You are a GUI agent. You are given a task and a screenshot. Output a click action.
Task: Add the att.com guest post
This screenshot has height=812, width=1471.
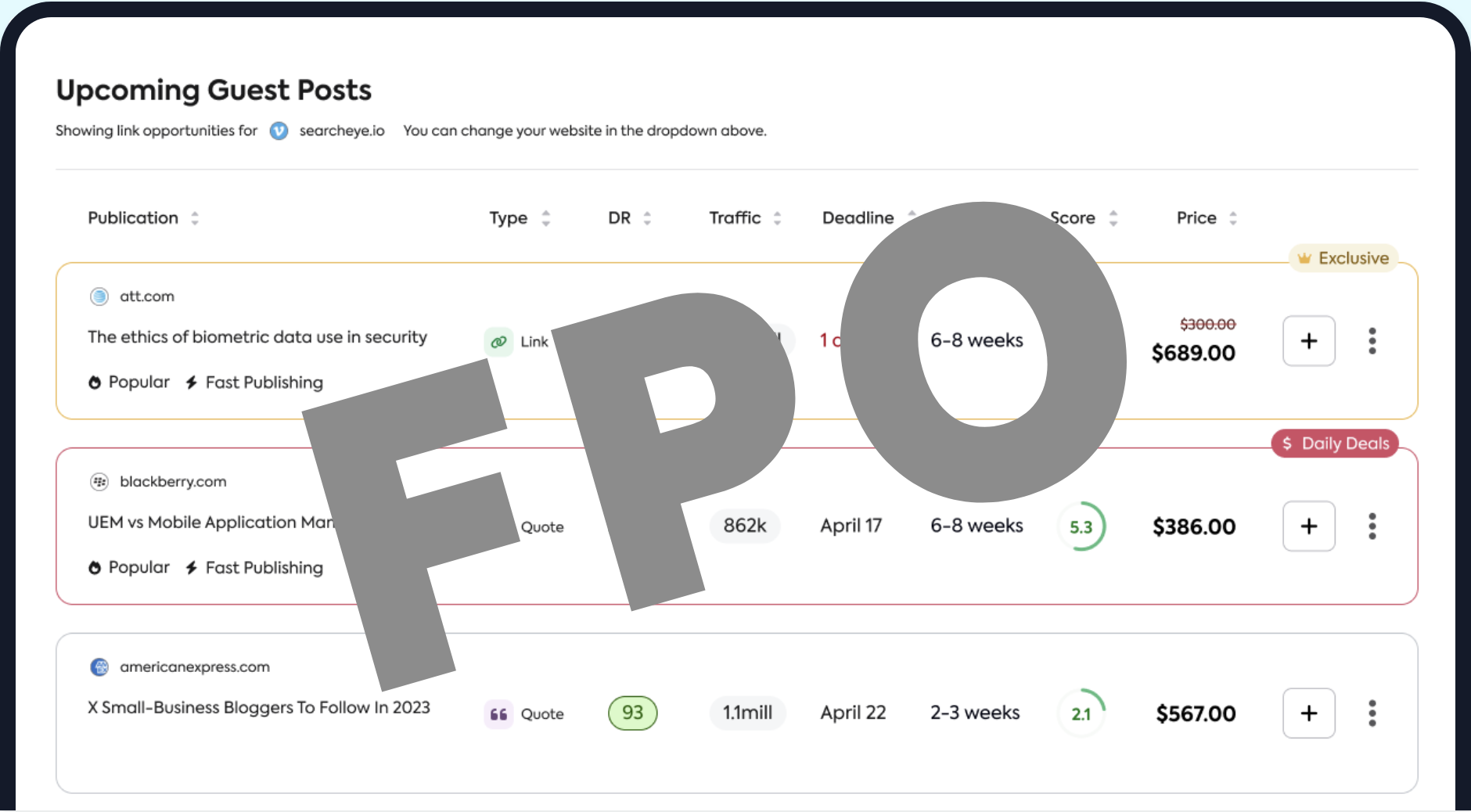[x=1309, y=341]
